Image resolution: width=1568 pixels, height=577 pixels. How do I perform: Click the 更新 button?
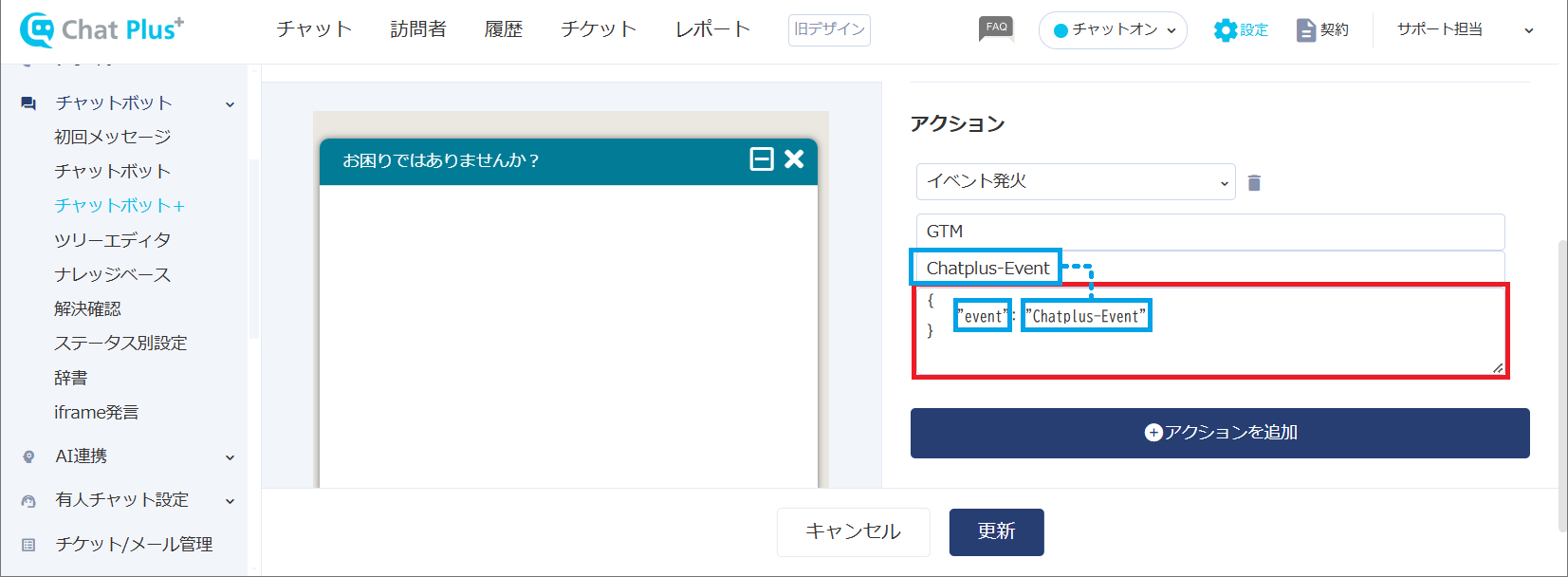997,532
